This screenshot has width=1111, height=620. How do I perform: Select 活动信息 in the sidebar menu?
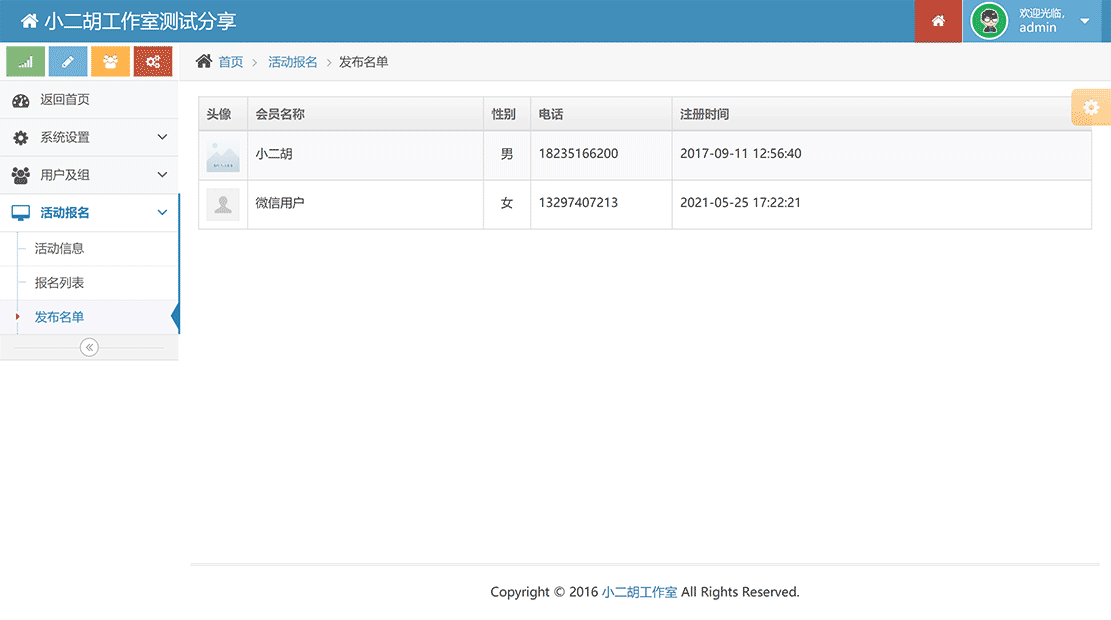click(58, 248)
